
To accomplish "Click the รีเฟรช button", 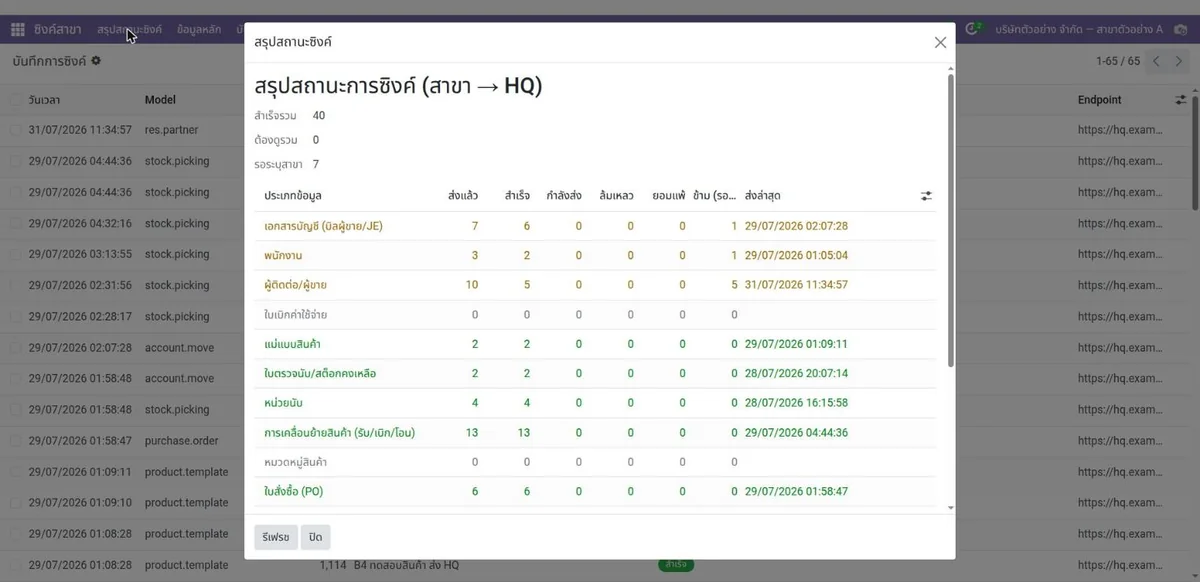I will click(x=276, y=537).
